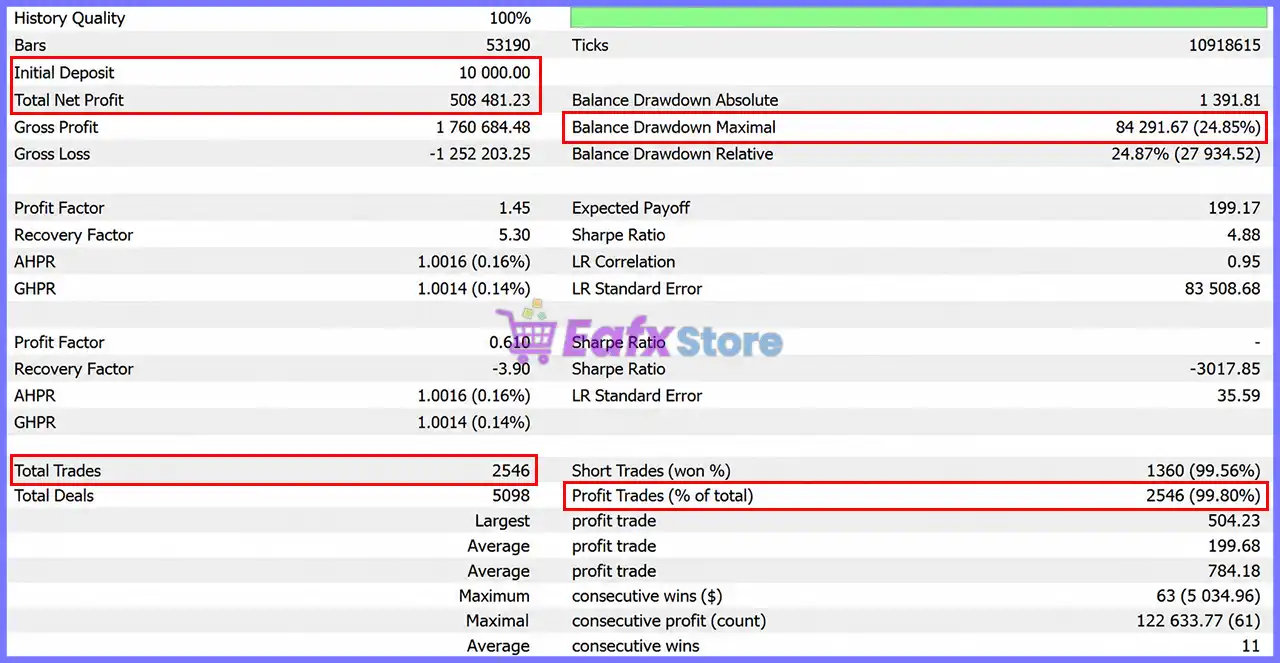Select the "Total Trades" label

(x=57, y=471)
